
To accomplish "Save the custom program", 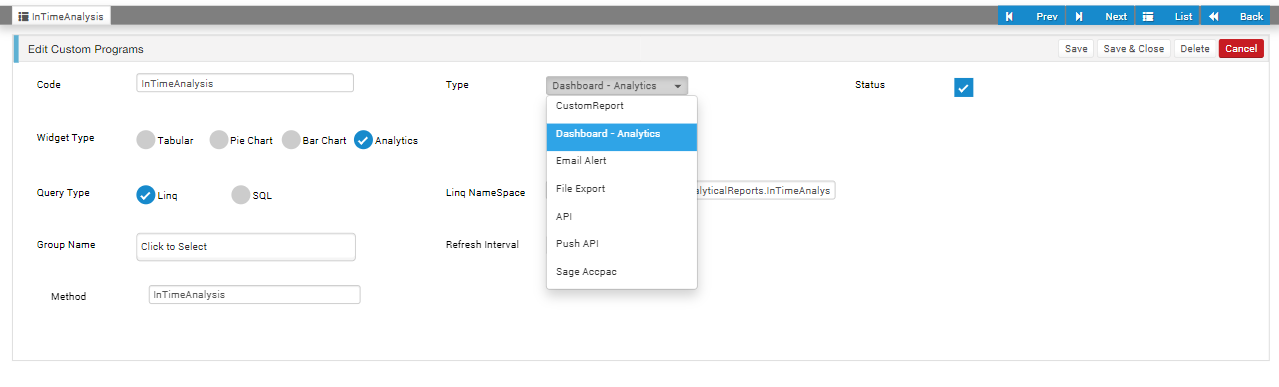I will pos(1076,49).
